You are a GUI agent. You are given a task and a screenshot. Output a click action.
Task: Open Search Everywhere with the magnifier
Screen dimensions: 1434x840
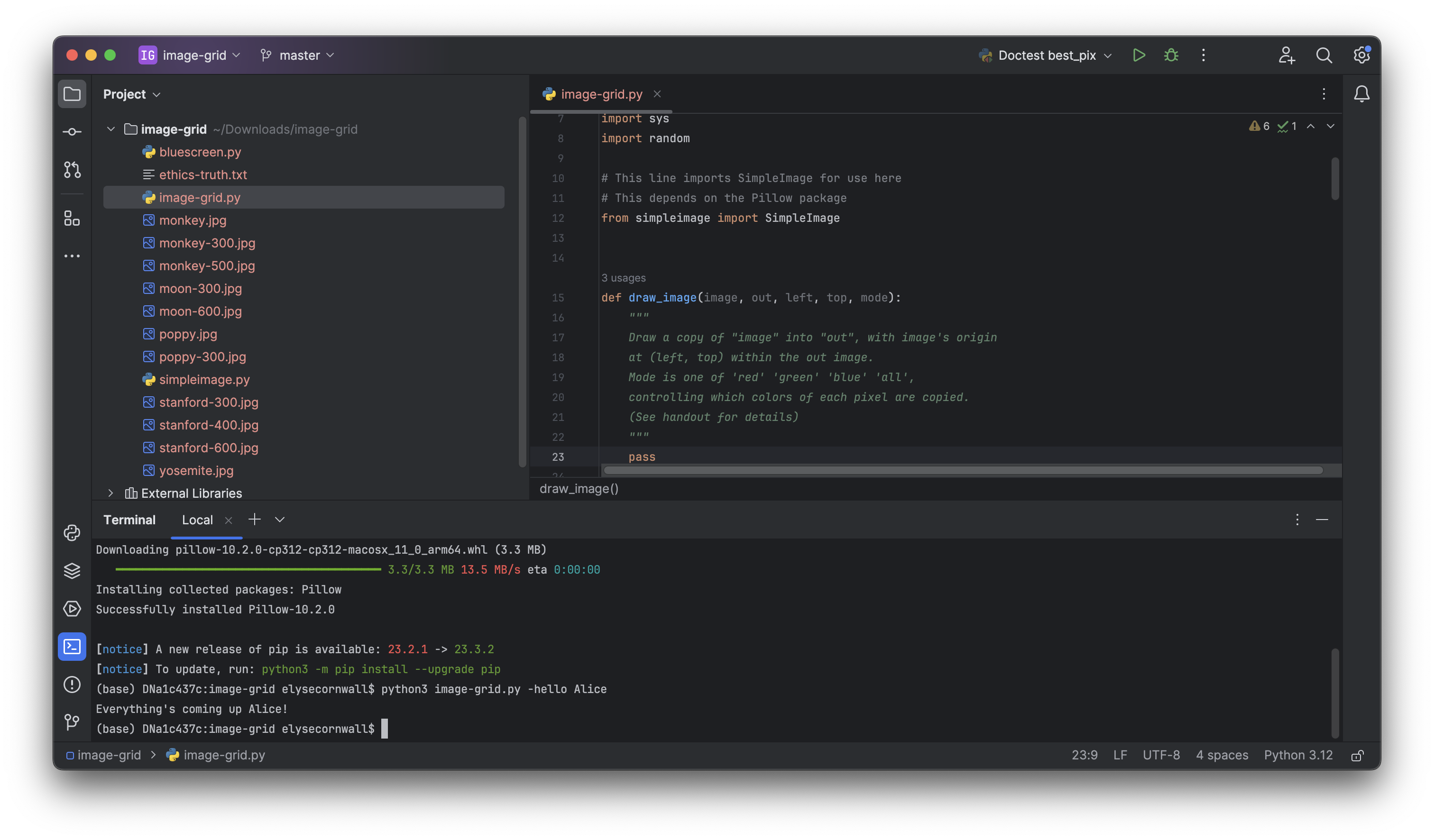pos(1324,55)
